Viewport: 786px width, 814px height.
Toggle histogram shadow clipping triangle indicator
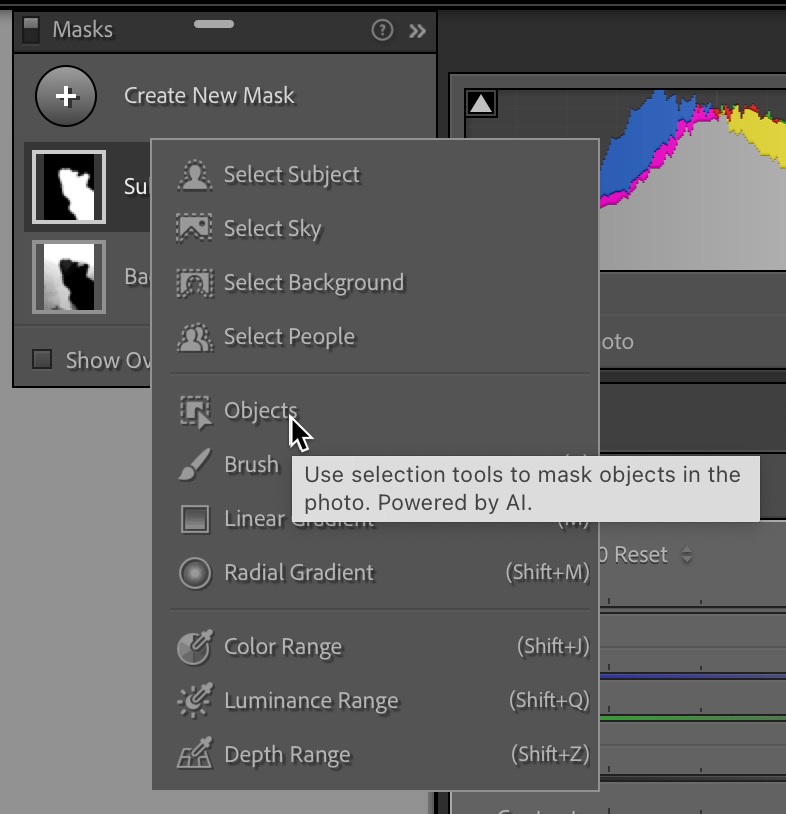tap(481, 103)
